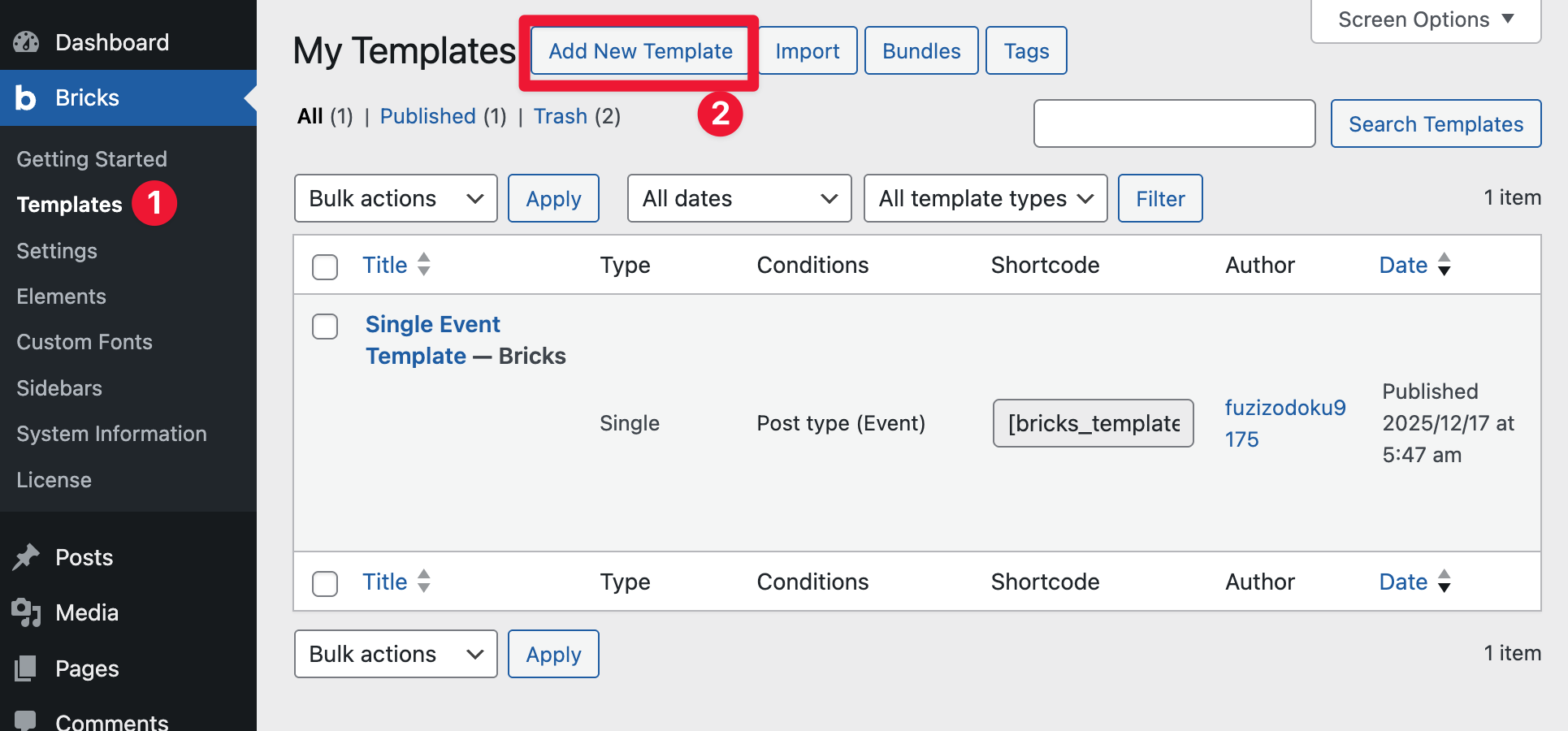Click the Media icon in sidebar
The width and height of the screenshot is (1568, 731).
pos(26,612)
